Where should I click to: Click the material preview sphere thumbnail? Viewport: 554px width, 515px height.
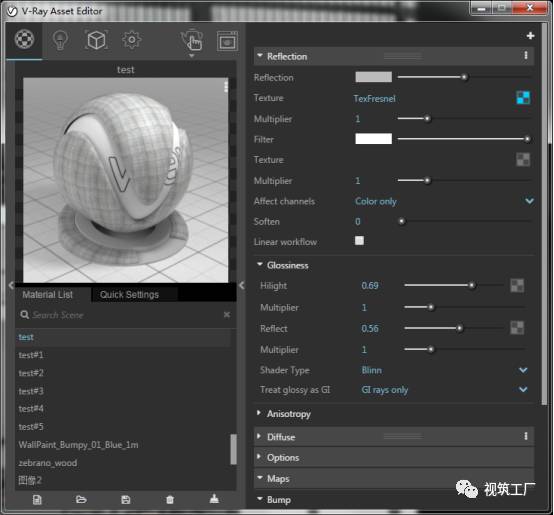[125, 180]
